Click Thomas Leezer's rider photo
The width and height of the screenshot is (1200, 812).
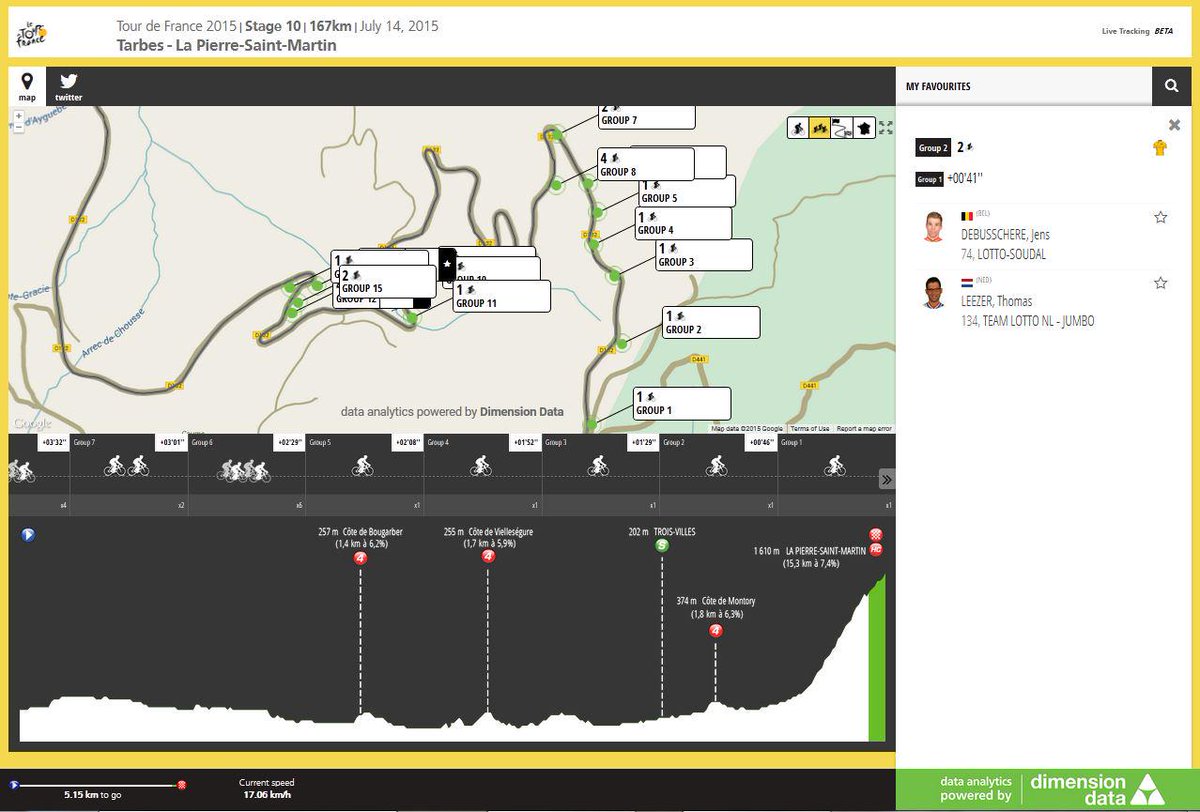click(934, 292)
